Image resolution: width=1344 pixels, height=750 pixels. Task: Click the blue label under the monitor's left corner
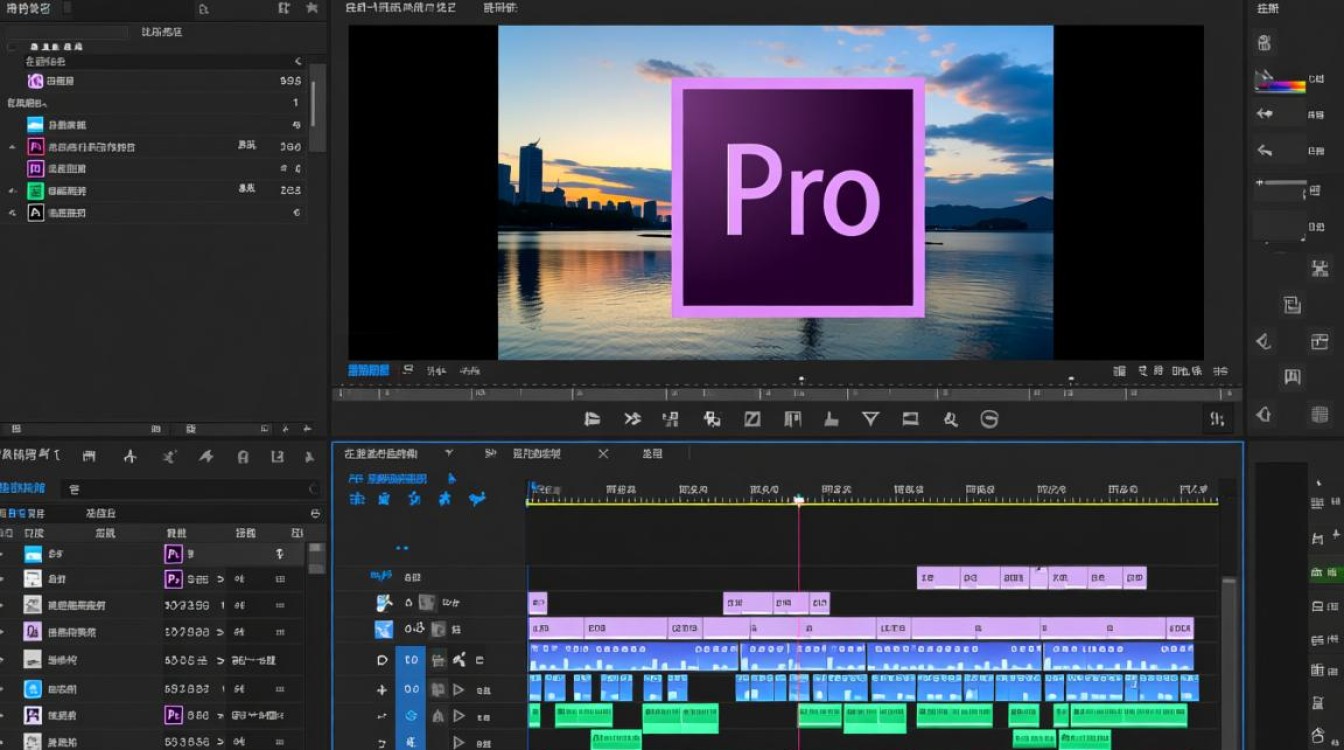coord(368,370)
